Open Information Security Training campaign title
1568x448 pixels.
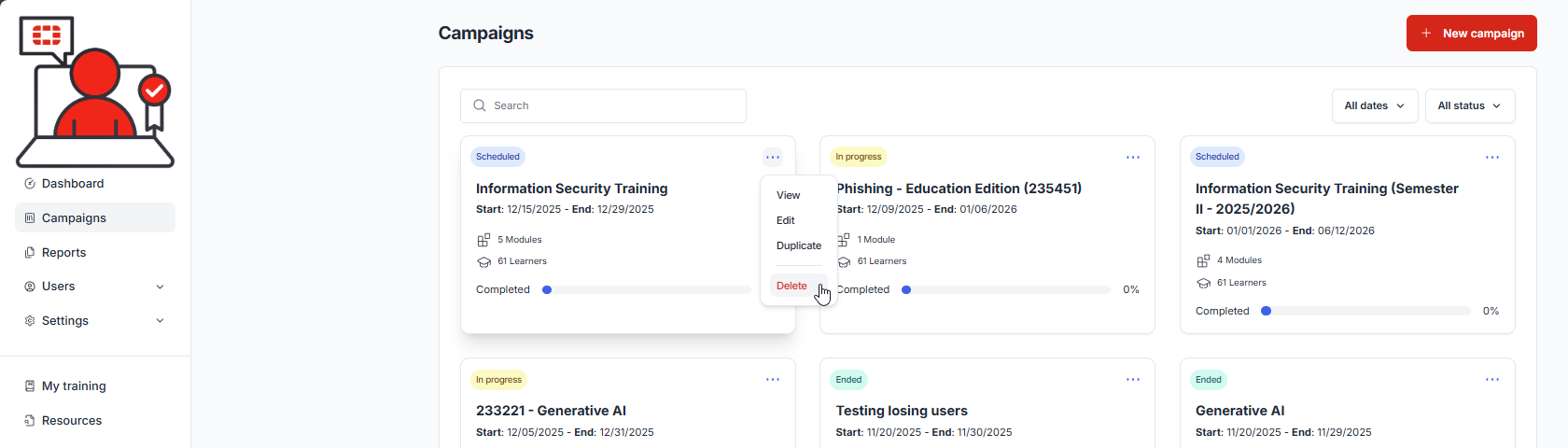click(x=572, y=189)
